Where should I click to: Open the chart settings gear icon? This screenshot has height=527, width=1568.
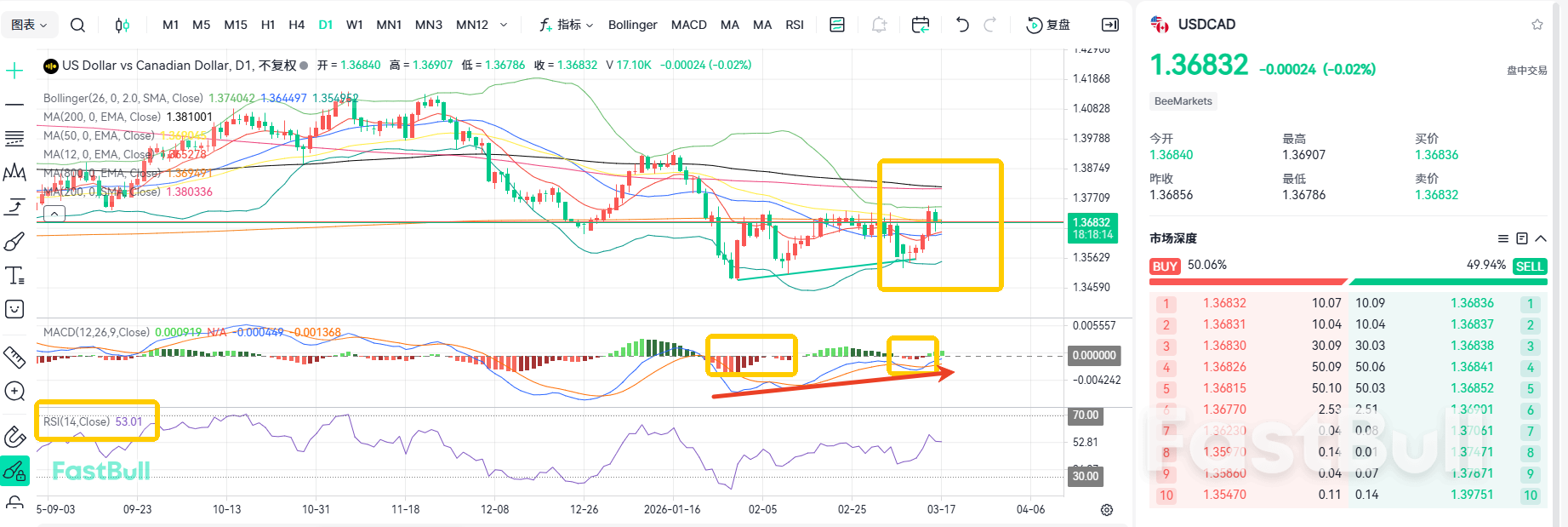coord(1106,509)
